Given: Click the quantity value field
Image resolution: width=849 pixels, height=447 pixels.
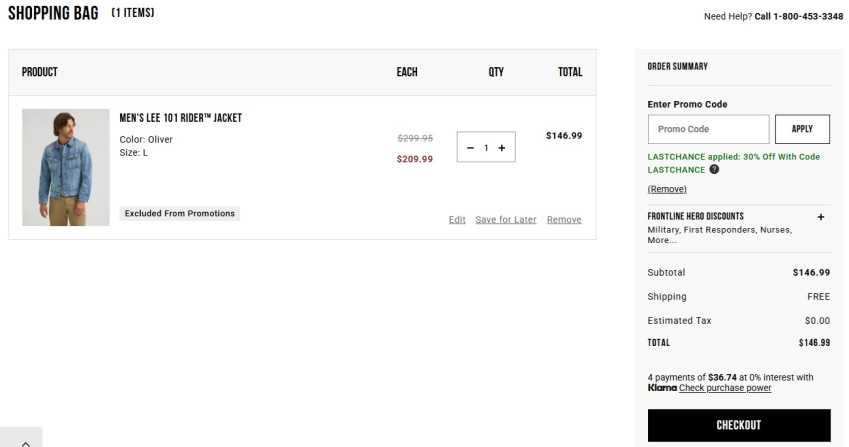Looking at the screenshot, I should (486, 148).
